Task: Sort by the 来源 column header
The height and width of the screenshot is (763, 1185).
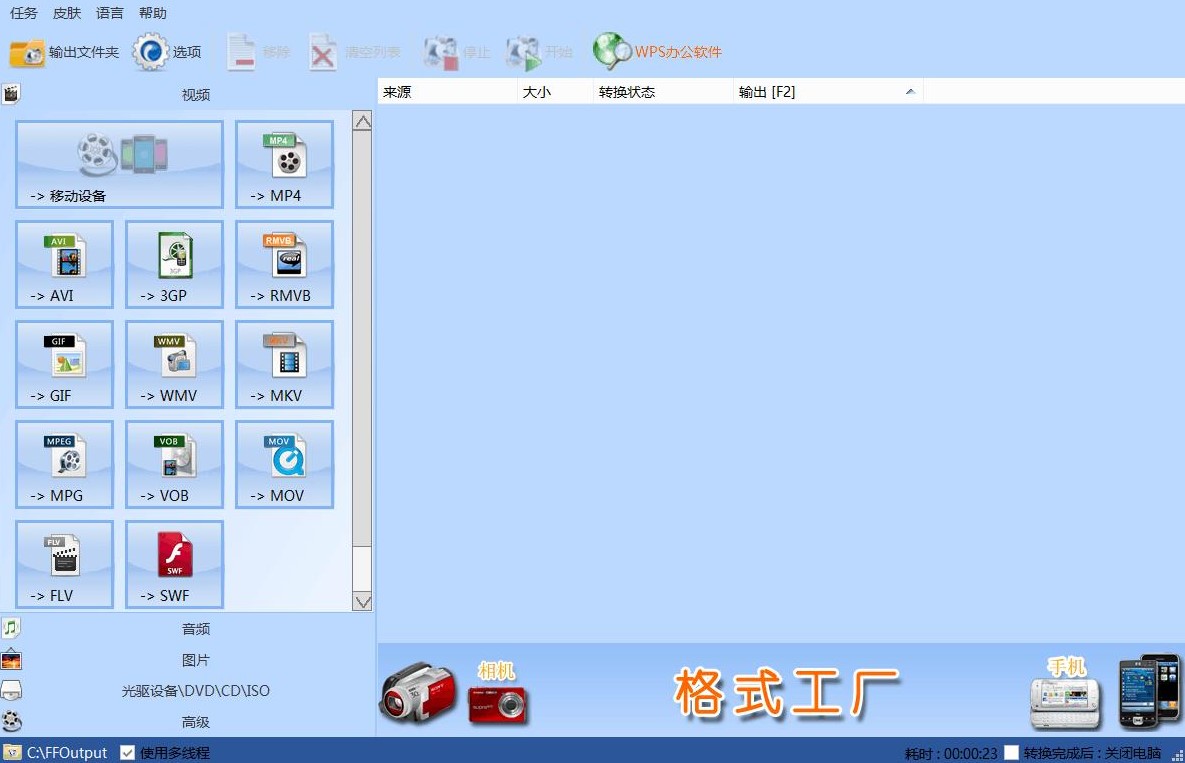Action: click(447, 91)
